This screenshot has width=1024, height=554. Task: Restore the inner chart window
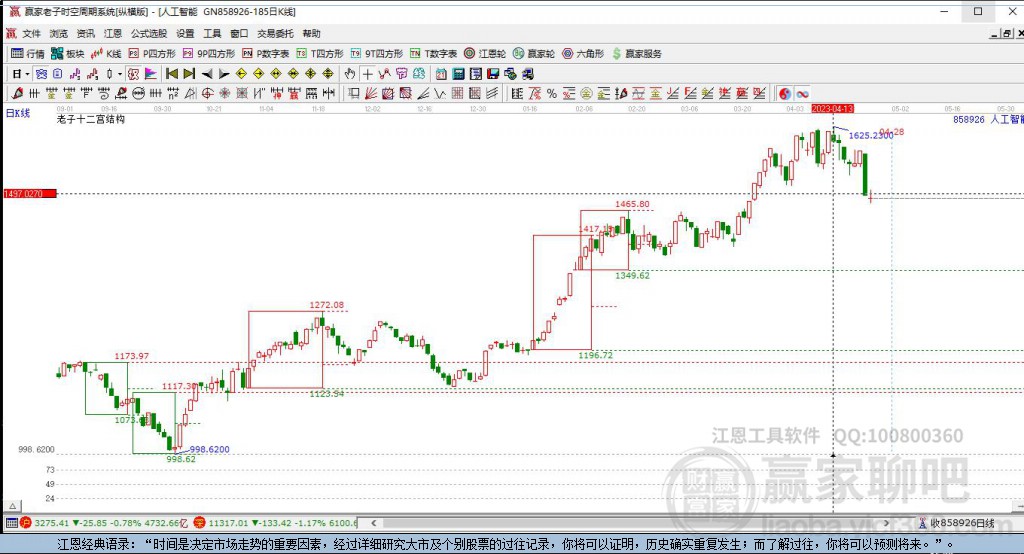point(1007,33)
